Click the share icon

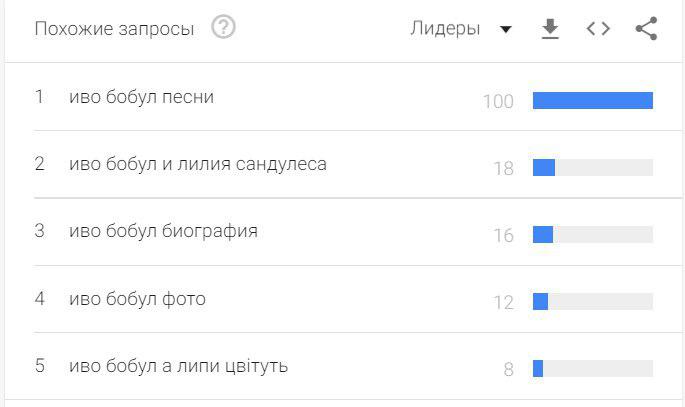coord(646,29)
